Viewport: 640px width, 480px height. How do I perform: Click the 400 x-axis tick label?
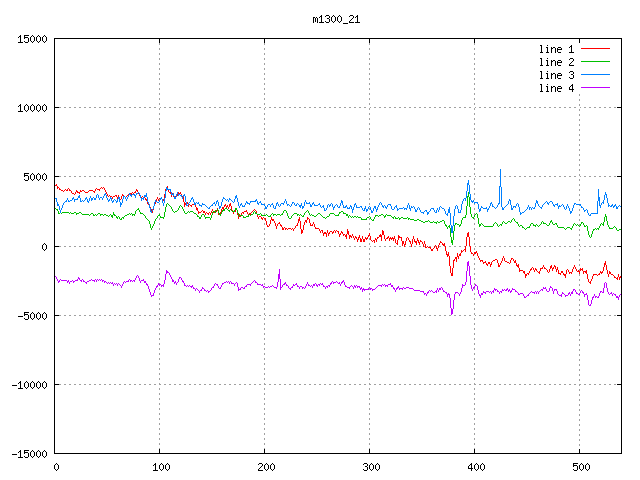pos(475,467)
